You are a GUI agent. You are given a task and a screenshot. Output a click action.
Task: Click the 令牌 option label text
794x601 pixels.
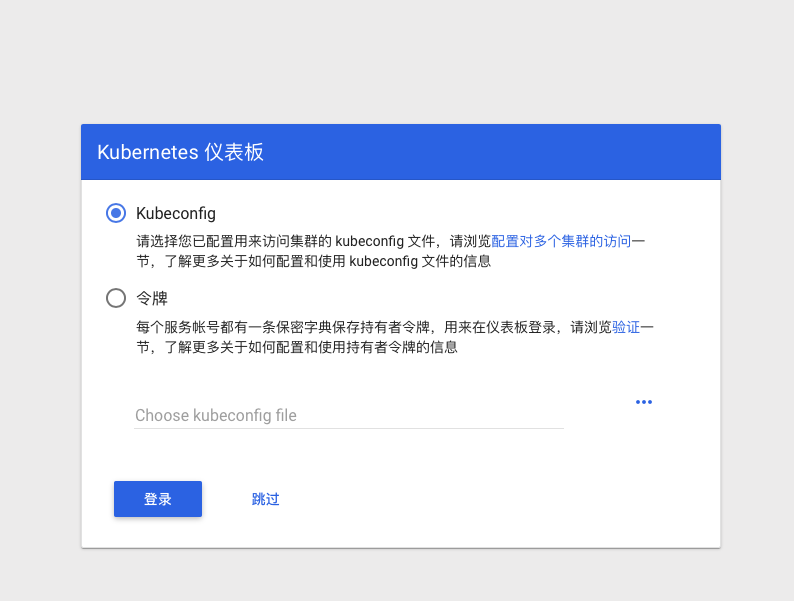tap(151, 297)
